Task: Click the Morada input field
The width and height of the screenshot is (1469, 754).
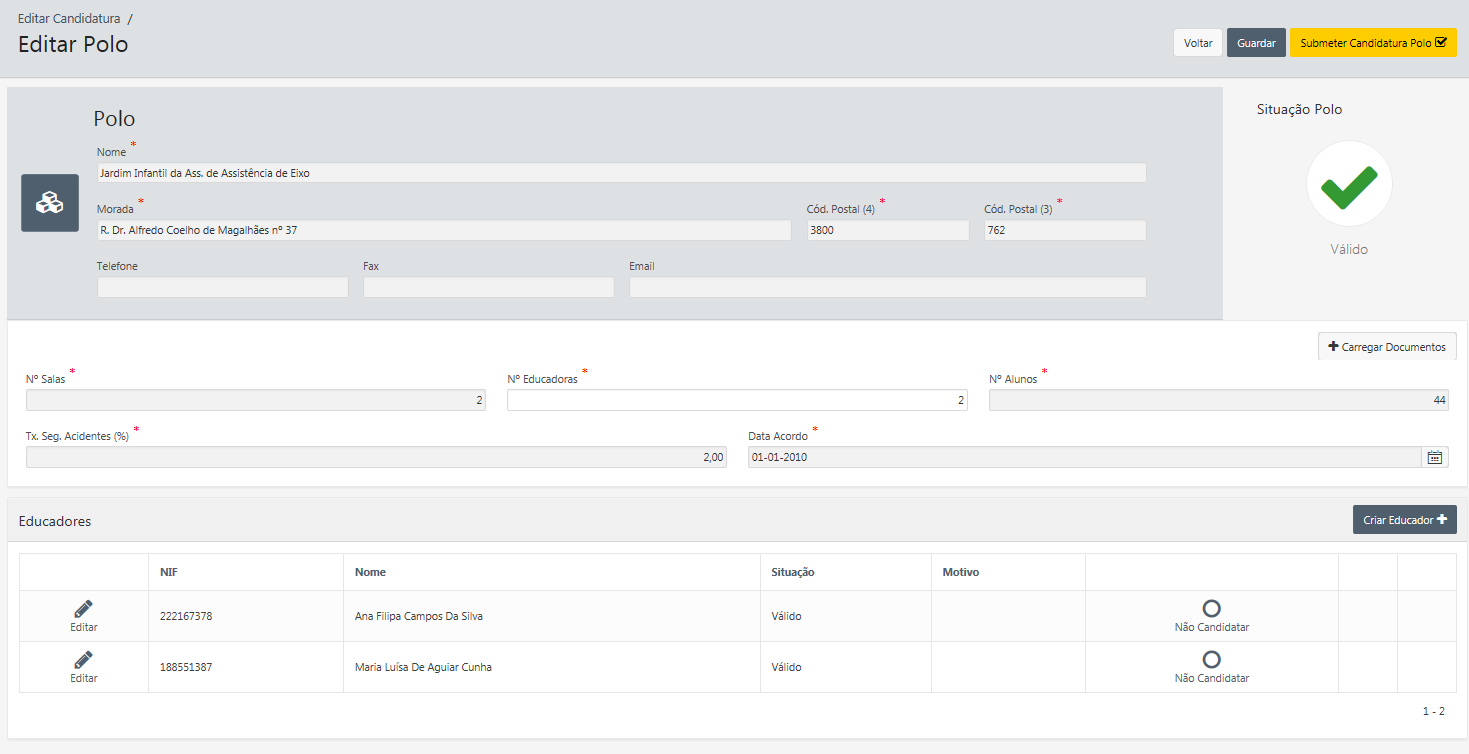Action: pyautogui.click(x=444, y=230)
